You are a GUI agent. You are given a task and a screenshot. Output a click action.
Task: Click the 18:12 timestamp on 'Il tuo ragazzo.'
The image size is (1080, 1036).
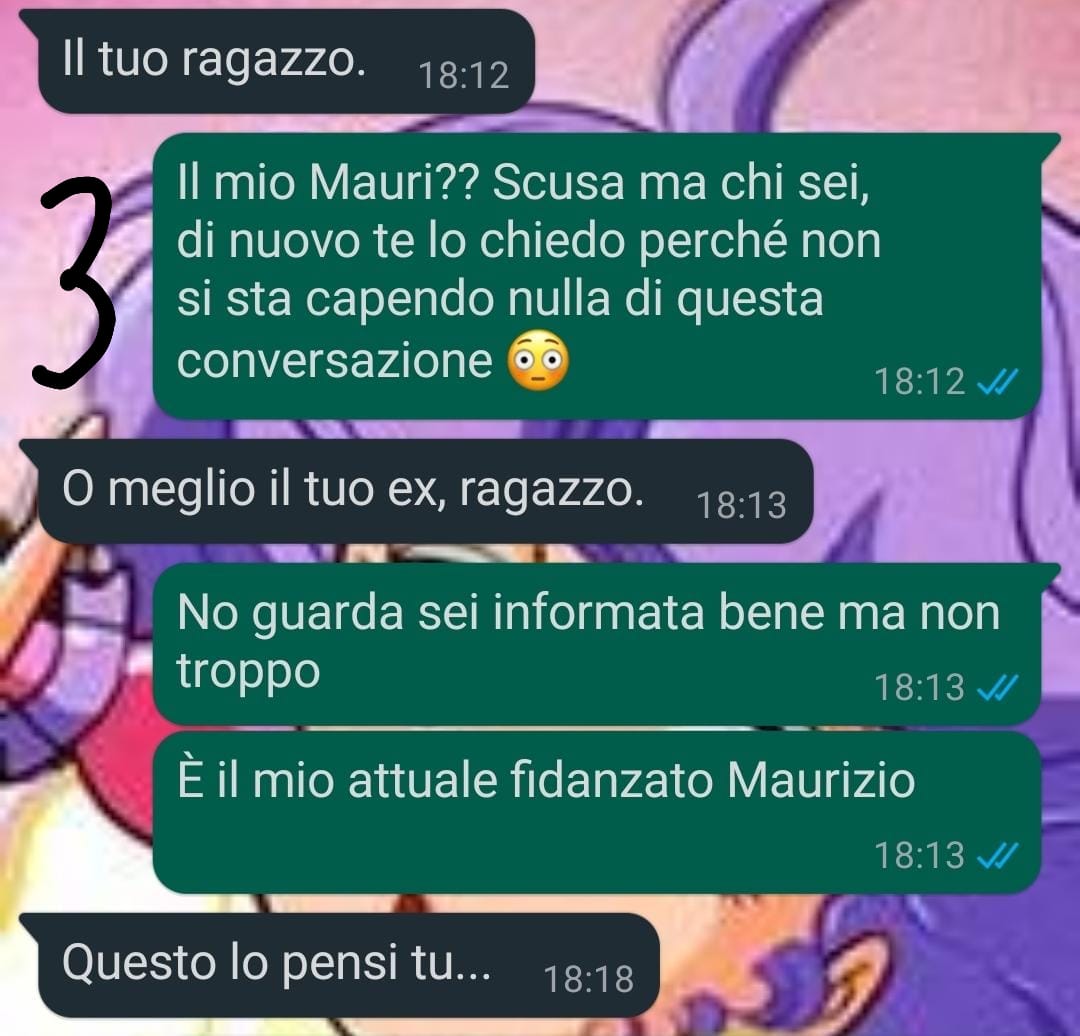tap(464, 76)
